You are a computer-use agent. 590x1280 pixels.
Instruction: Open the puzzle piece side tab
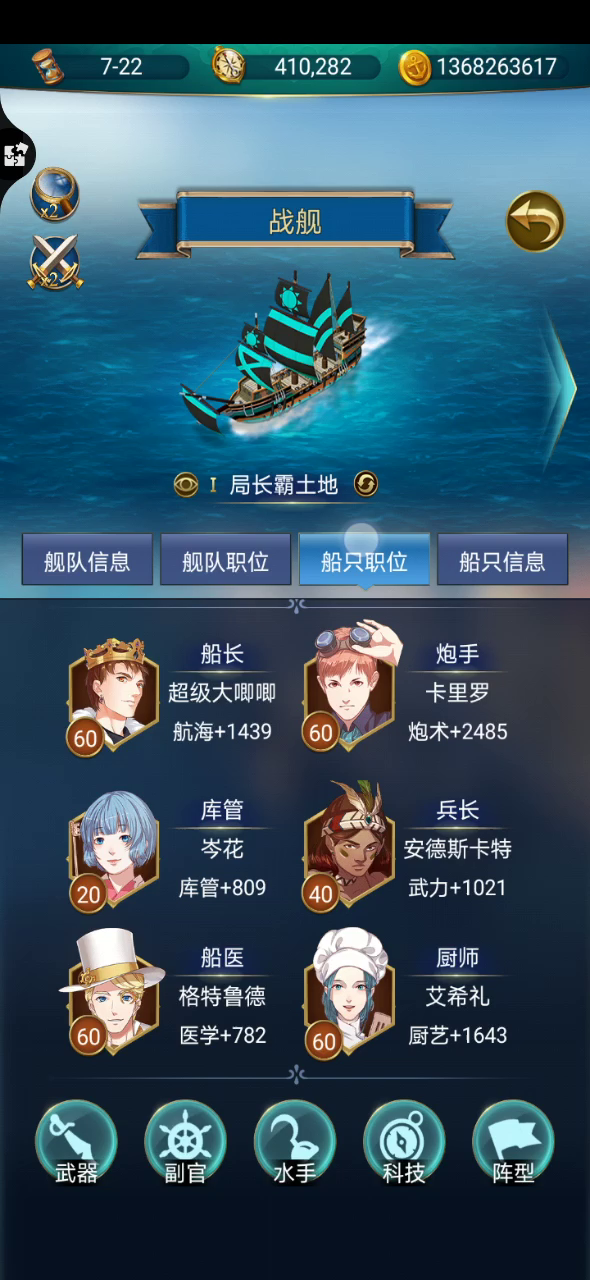click(x=16, y=155)
